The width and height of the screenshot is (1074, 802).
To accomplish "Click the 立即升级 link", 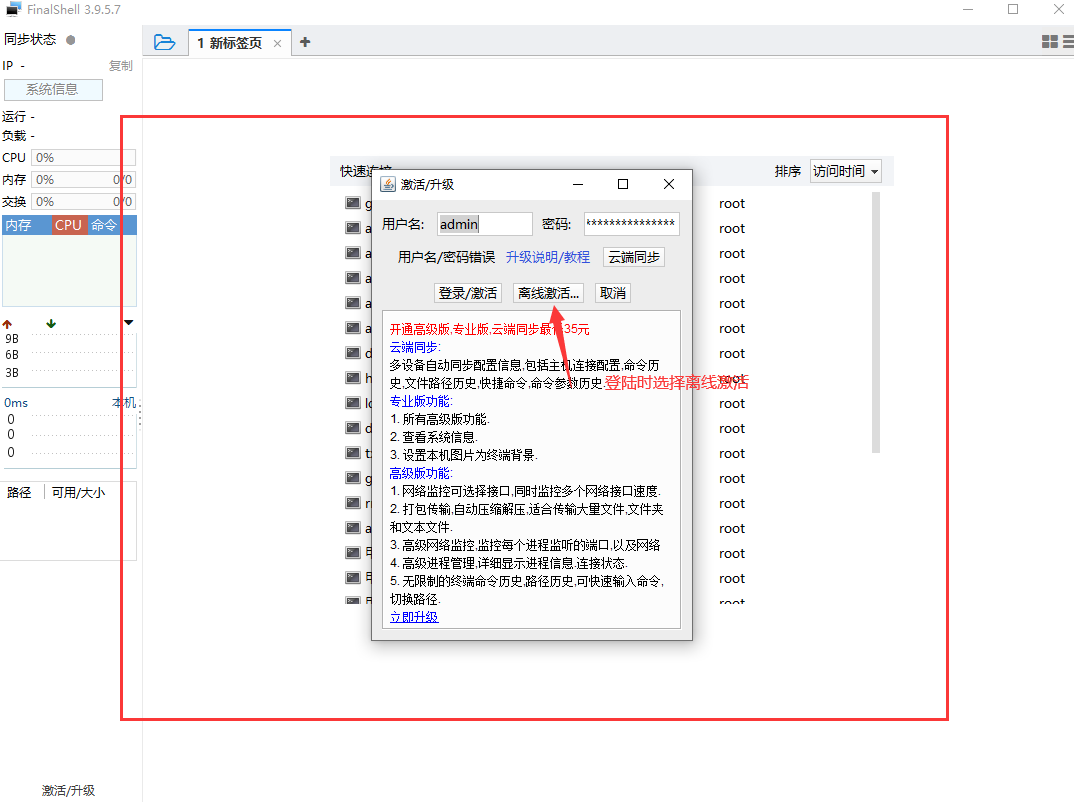I will click(413, 617).
